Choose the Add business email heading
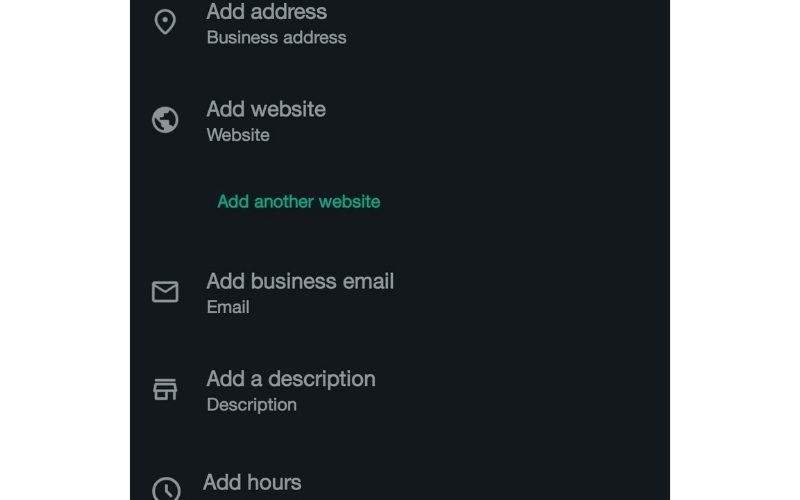 point(300,281)
